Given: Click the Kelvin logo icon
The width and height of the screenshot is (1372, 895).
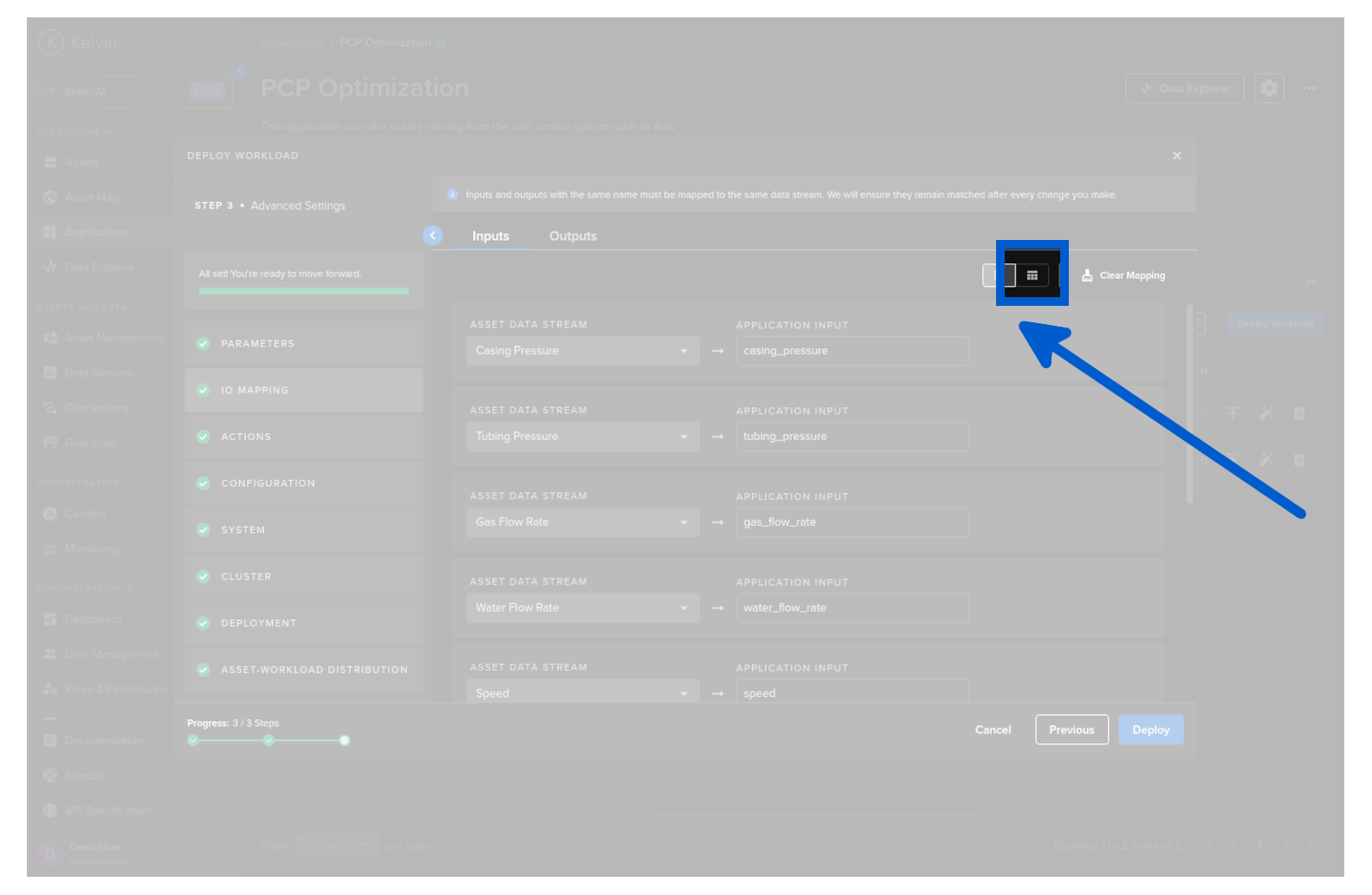Looking at the screenshot, I should [x=51, y=42].
